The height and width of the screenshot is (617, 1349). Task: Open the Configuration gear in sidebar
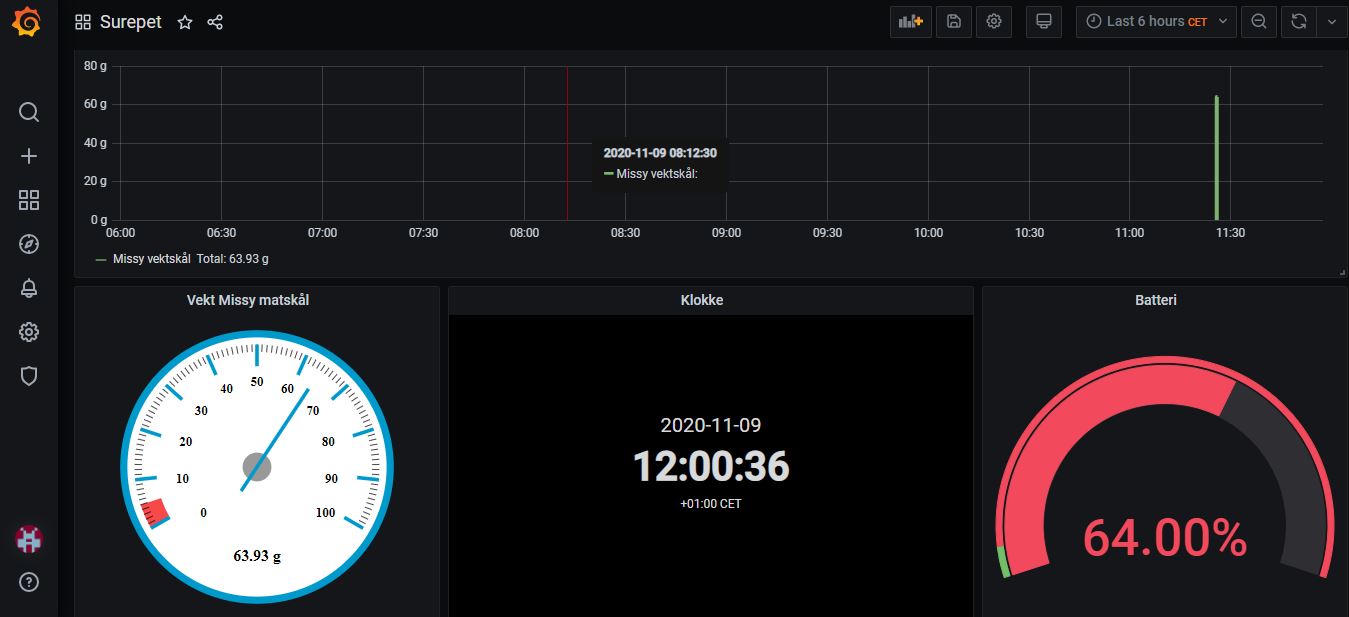(29, 332)
